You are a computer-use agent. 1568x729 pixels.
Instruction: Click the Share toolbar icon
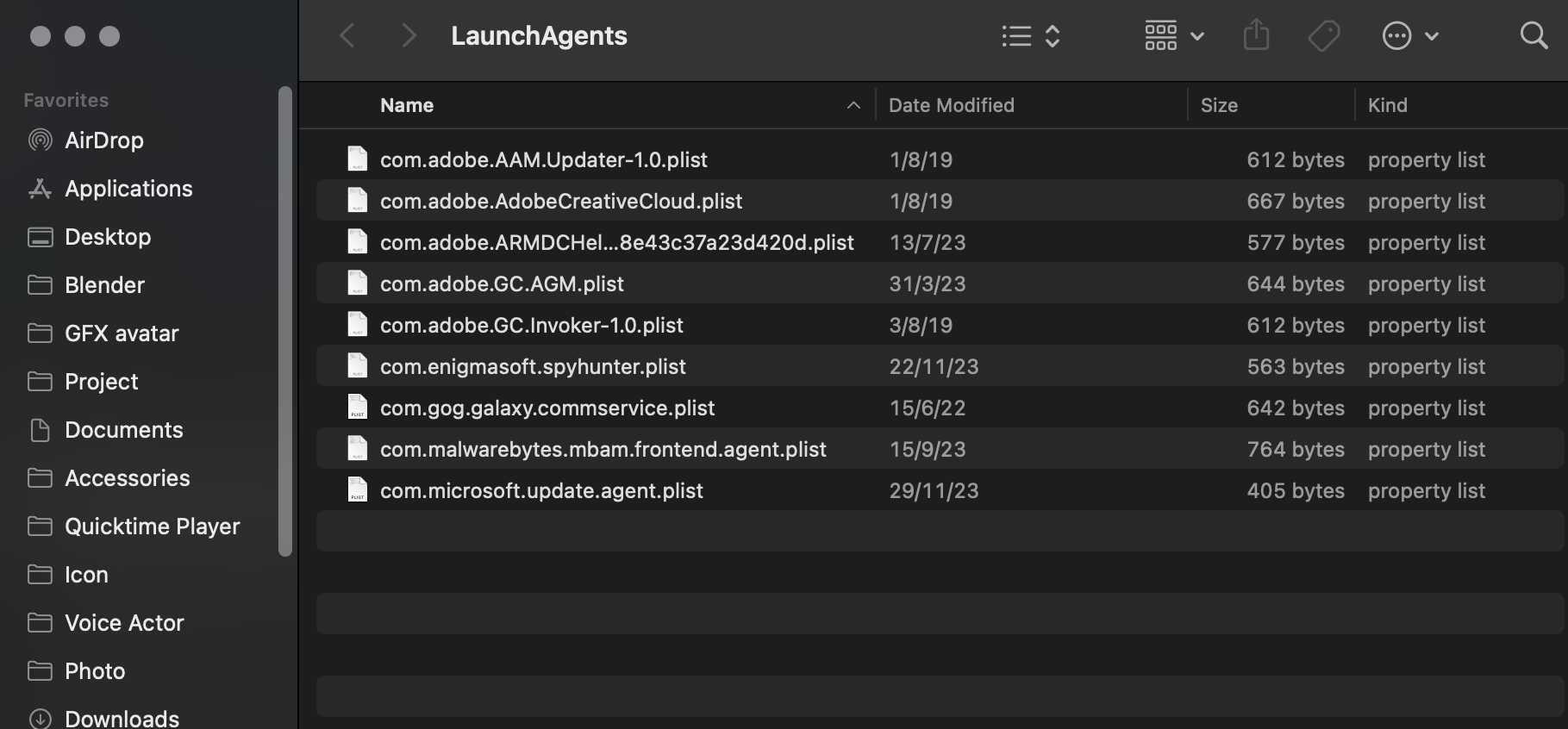pos(1256,36)
